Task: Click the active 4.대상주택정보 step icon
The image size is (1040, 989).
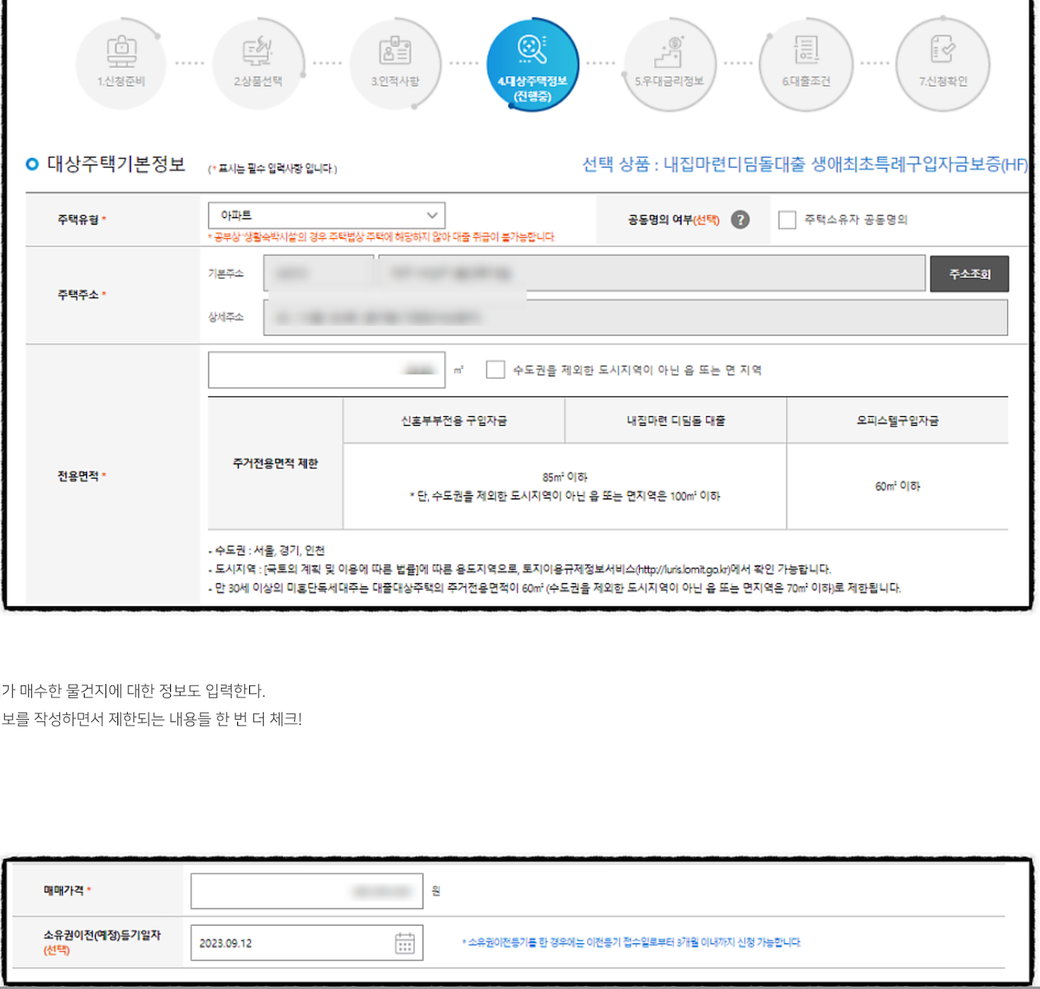Action: [x=531, y=62]
